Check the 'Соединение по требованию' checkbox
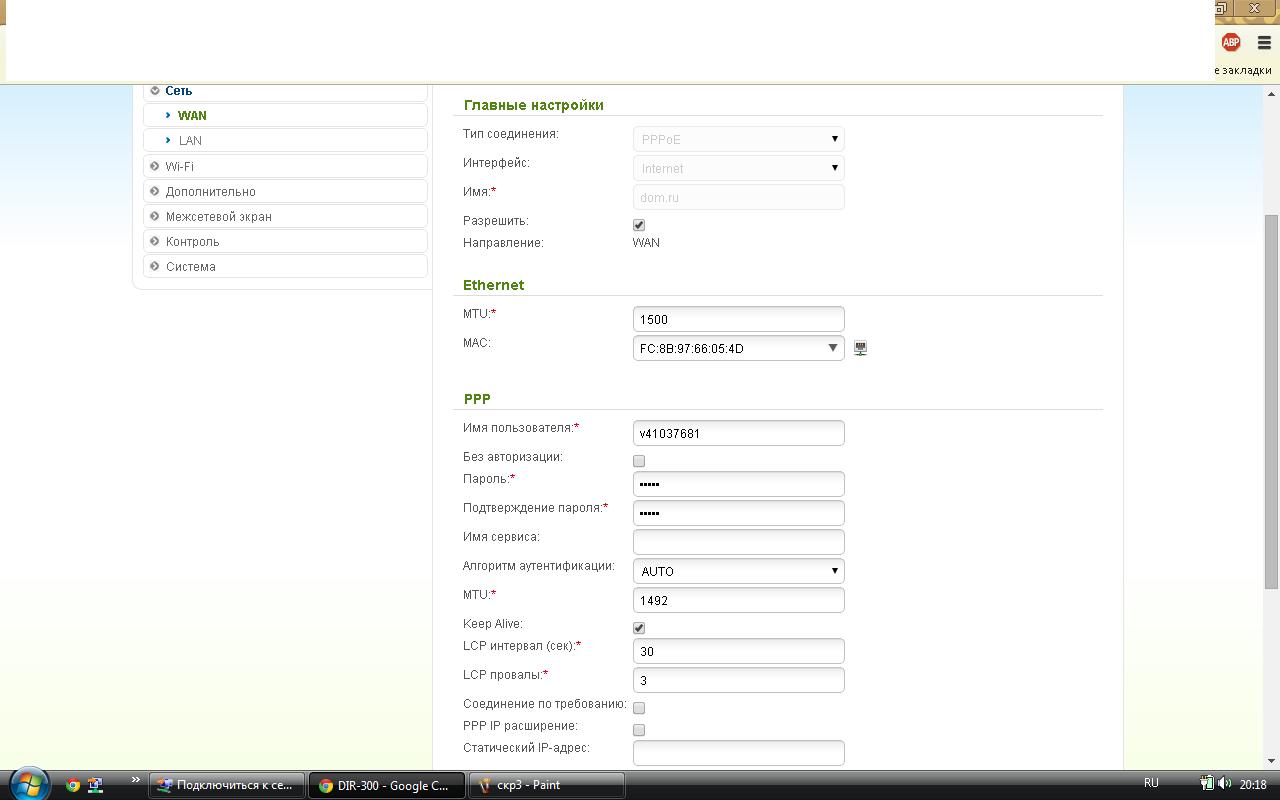 [639, 708]
